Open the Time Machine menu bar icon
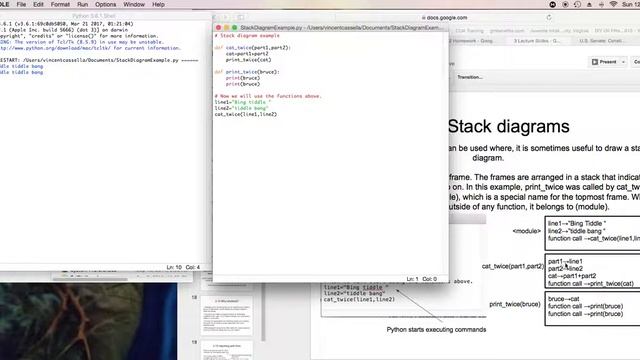This screenshot has width=640, height=360. click(577, 4)
